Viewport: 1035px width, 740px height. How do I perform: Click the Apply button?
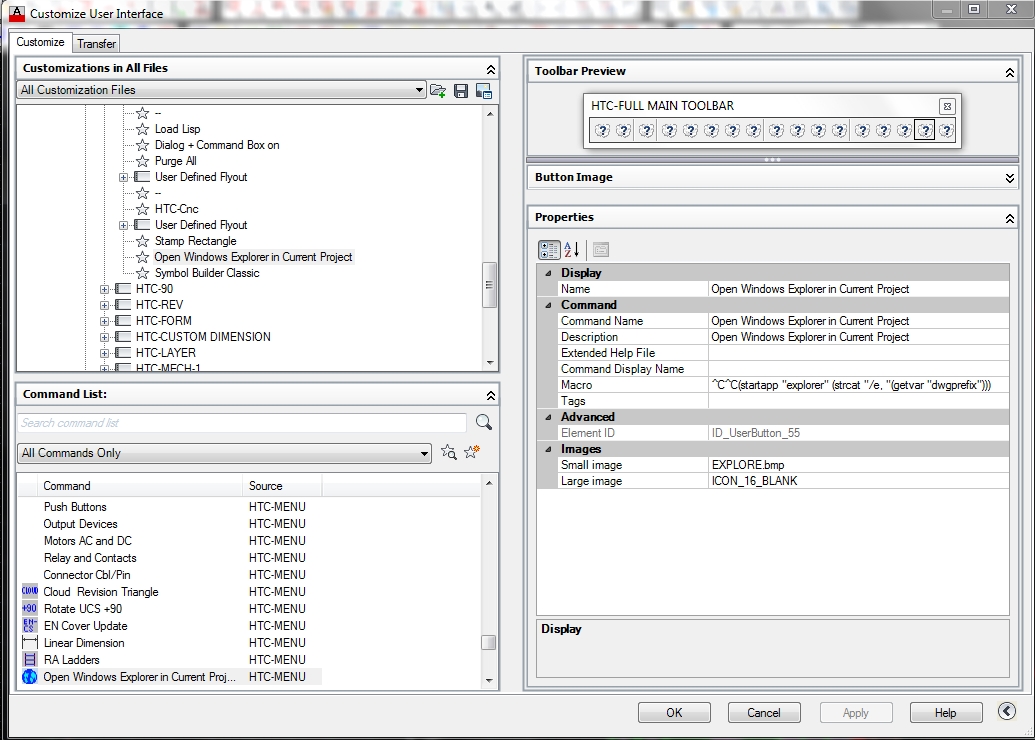coord(855,712)
